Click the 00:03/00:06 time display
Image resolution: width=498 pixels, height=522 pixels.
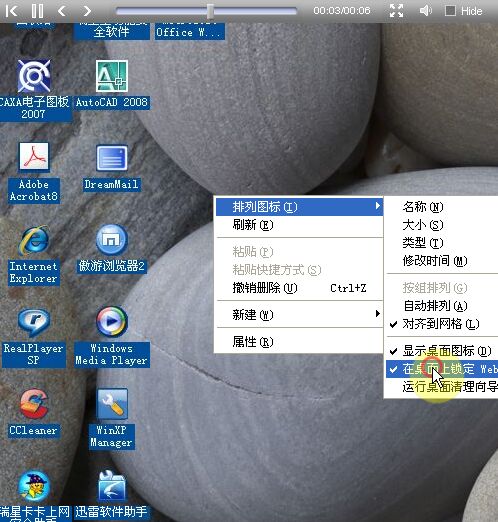[342, 11]
